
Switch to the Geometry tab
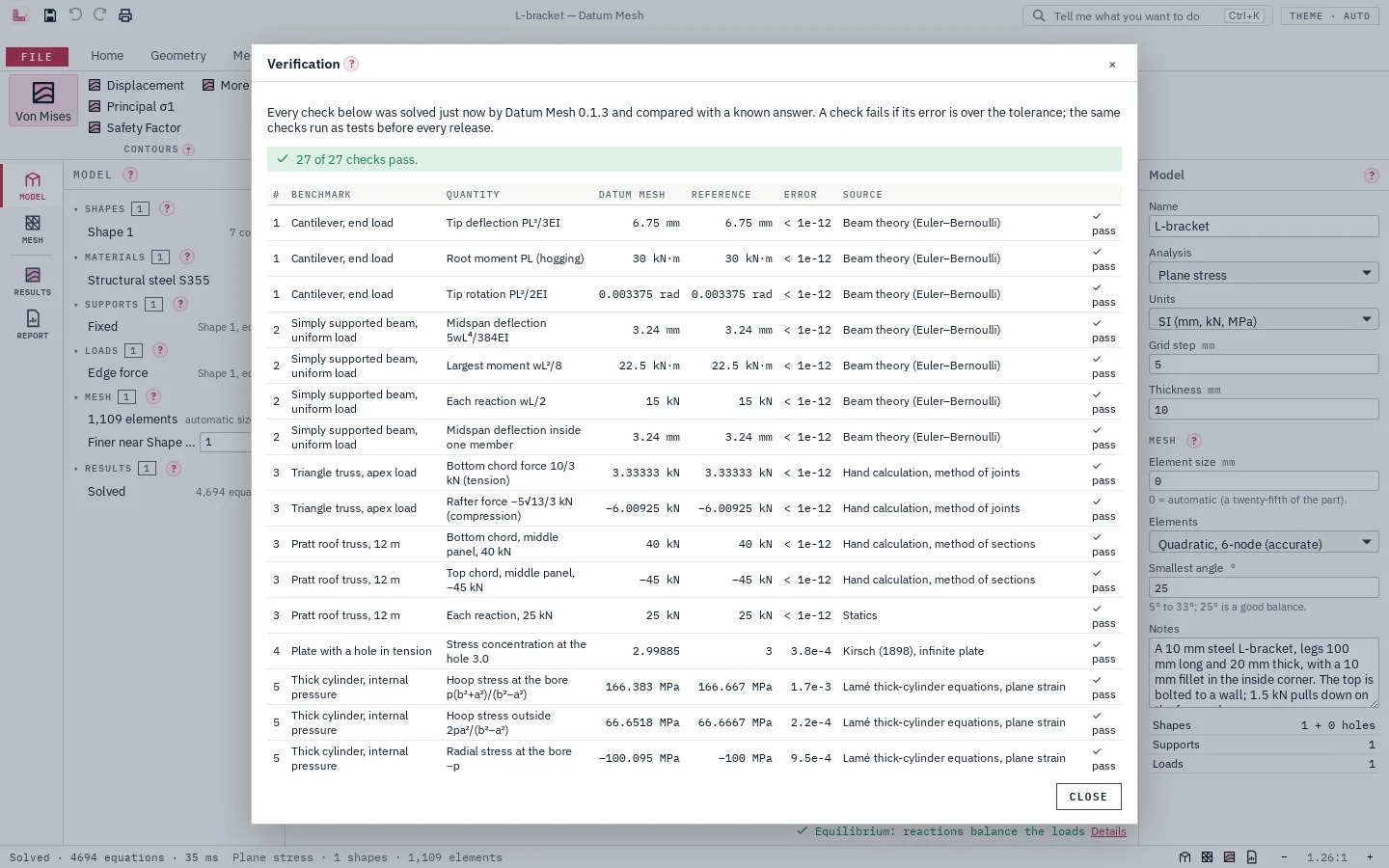[178, 56]
